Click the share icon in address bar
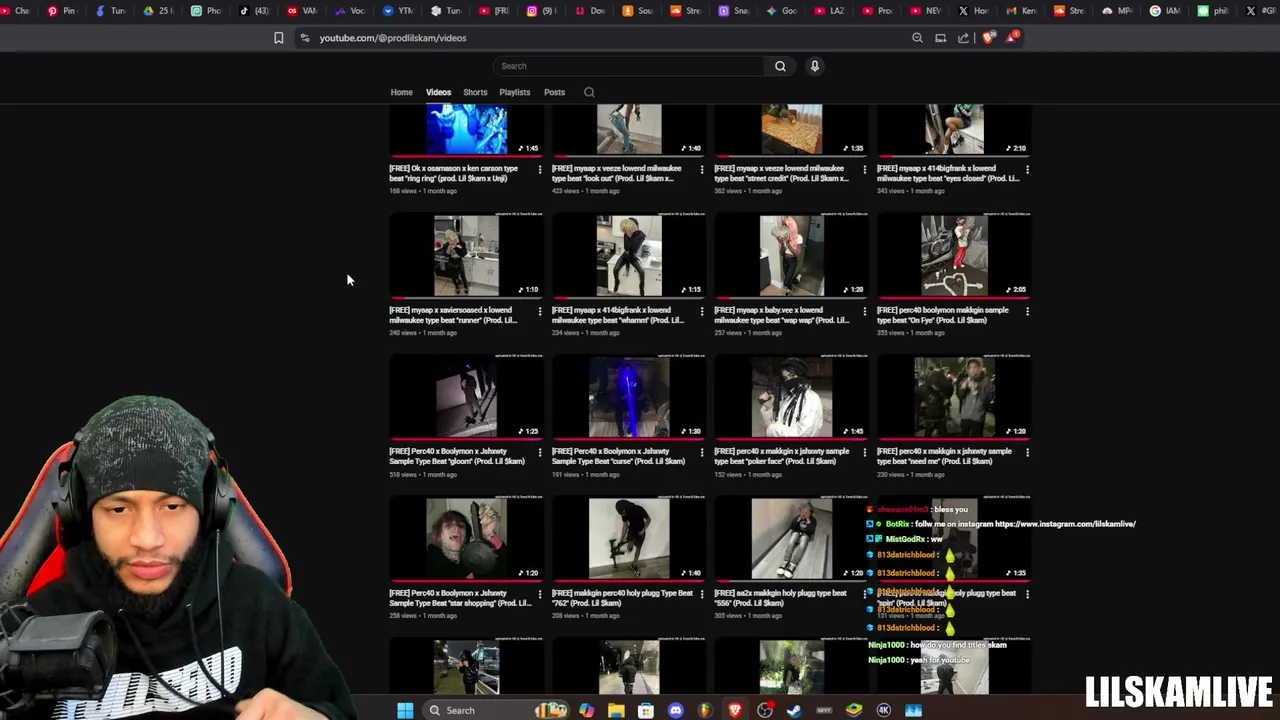The width and height of the screenshot is (1280, 720). tap(963, 38)
